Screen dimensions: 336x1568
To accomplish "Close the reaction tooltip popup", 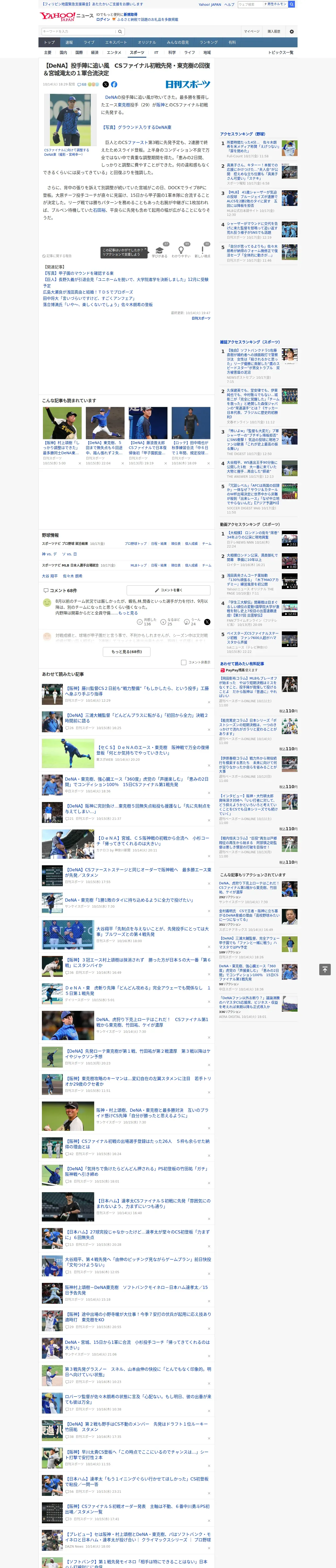I will [145, 250].
